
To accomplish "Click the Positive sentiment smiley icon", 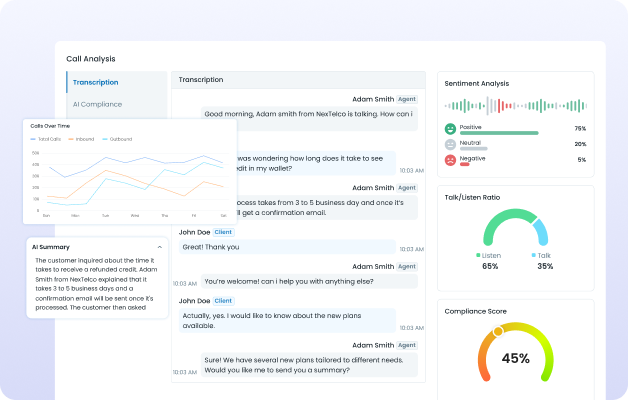I will point(451,129).
